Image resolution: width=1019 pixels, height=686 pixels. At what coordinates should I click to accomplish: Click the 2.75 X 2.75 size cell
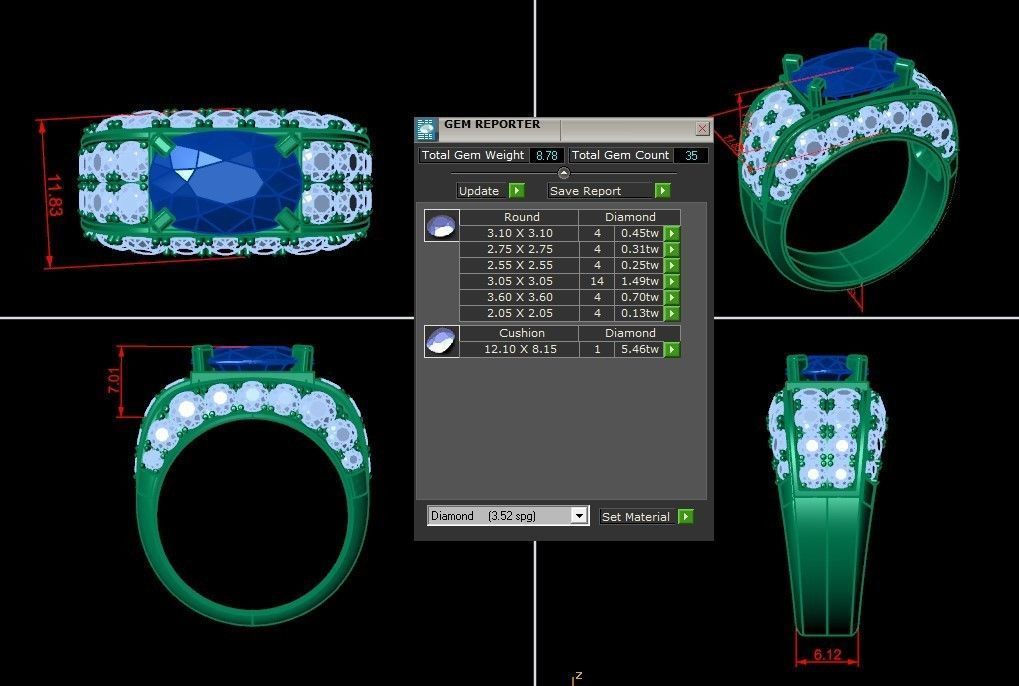tap(520, 249)
